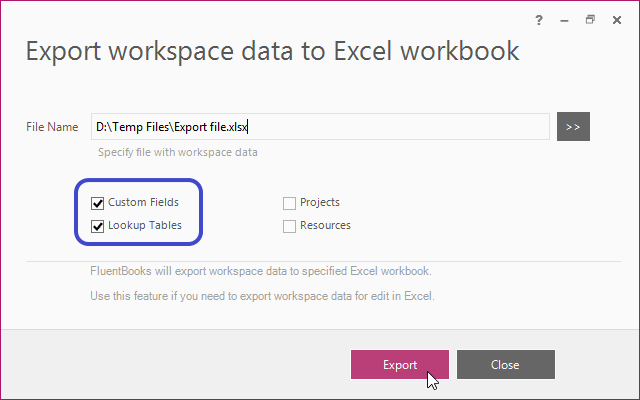Restore down the dialog window
This screenshot has width=640, height=400.
(x=590, y=20)
